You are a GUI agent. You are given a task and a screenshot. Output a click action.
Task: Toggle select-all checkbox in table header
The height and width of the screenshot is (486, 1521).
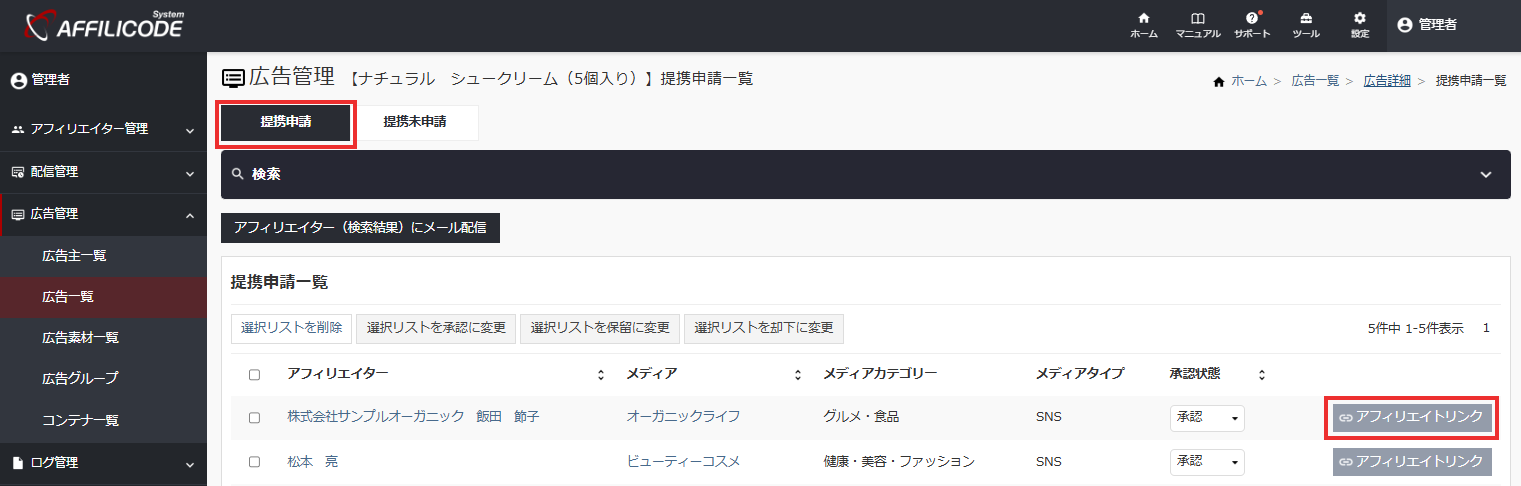(x=254, y=375)
